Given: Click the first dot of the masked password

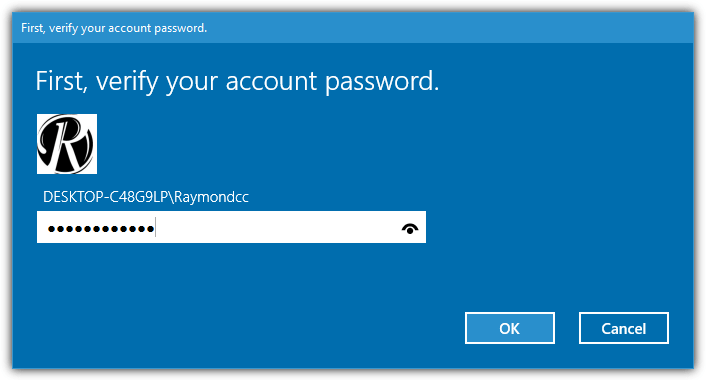Looking at the screenshot, I should 51,229.
